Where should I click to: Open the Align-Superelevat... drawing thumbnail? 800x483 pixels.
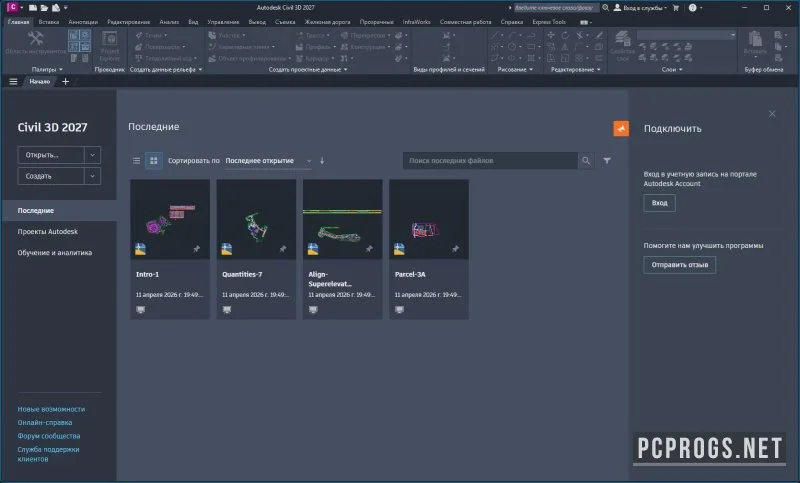point(342,219)
